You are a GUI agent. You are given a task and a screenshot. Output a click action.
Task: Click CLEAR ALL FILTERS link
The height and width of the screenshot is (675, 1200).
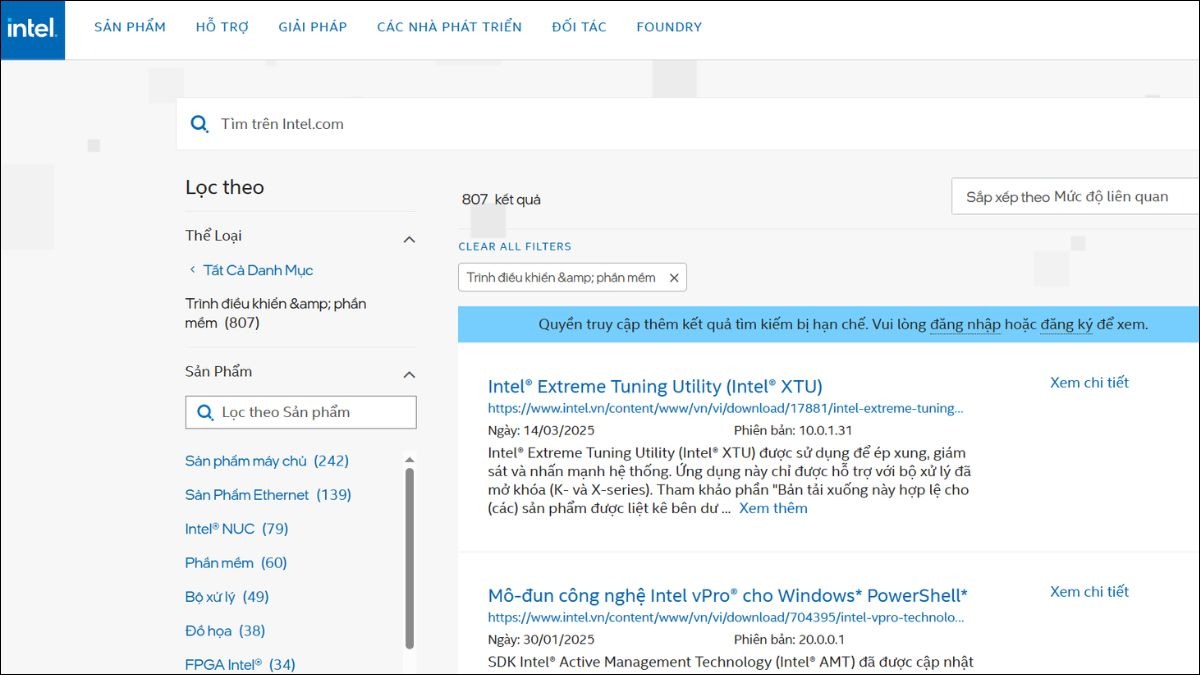pos(515,246)
